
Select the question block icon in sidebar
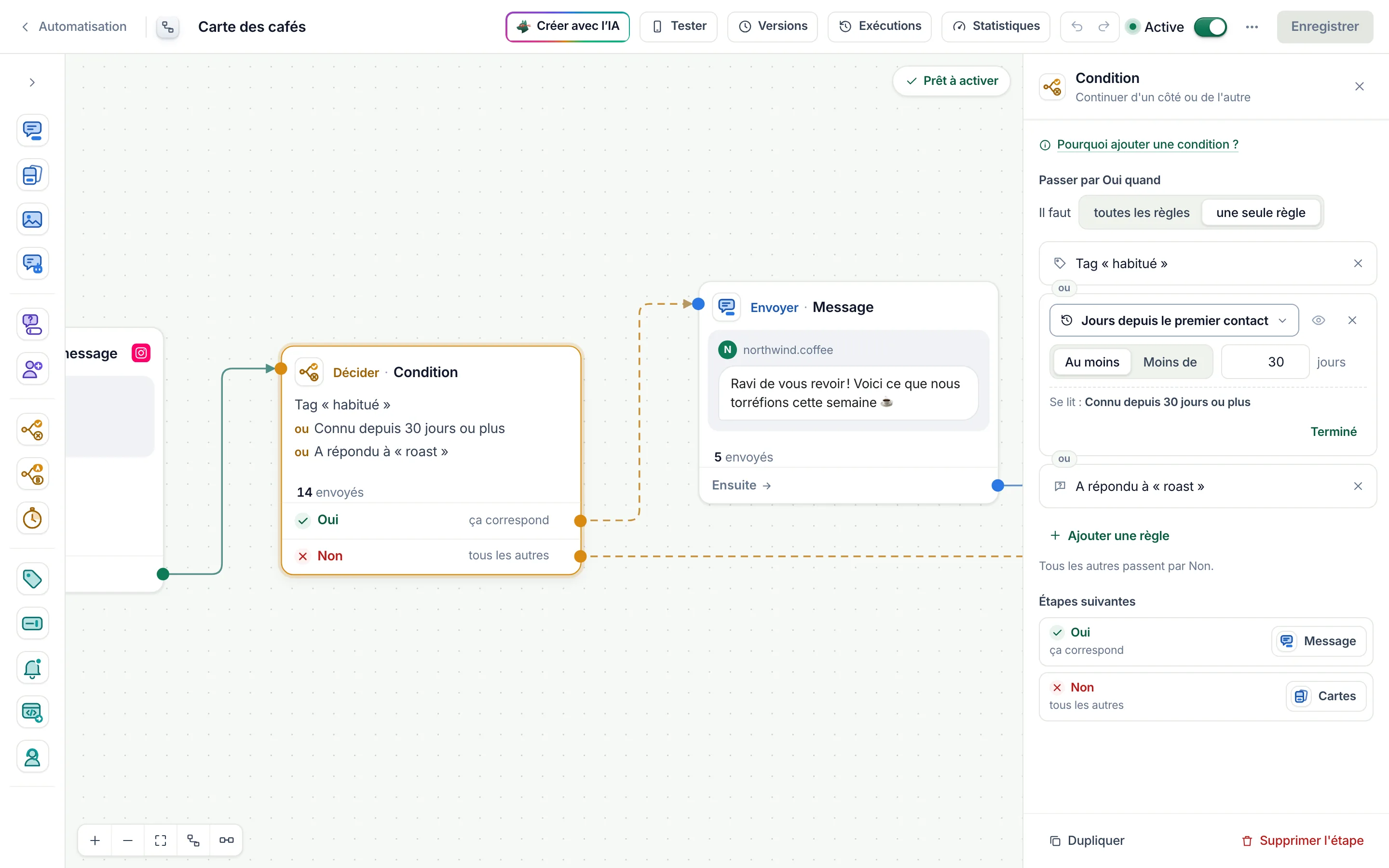(x=32, y=325)
